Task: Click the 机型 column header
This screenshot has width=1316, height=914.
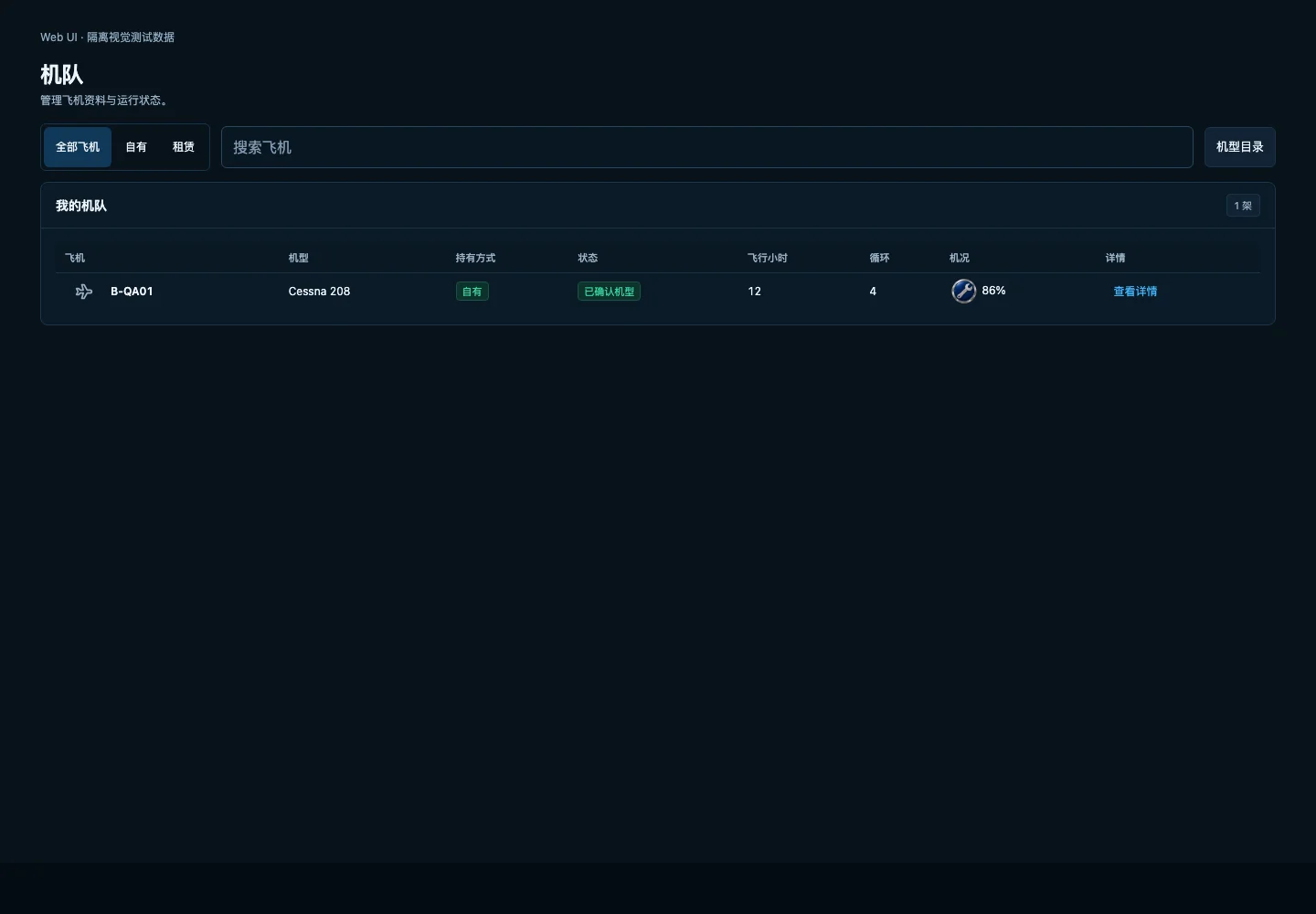Action: click(x=298, y=258)
